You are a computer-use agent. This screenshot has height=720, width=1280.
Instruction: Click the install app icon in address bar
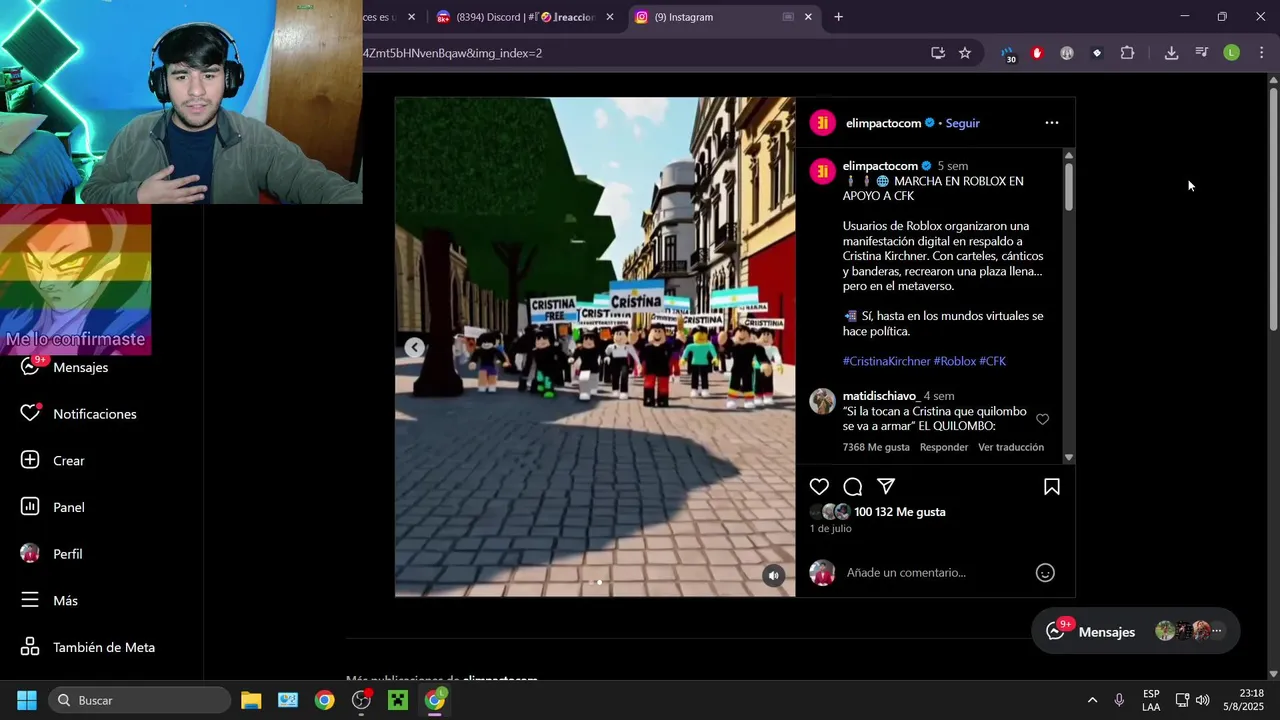[938, 53]
